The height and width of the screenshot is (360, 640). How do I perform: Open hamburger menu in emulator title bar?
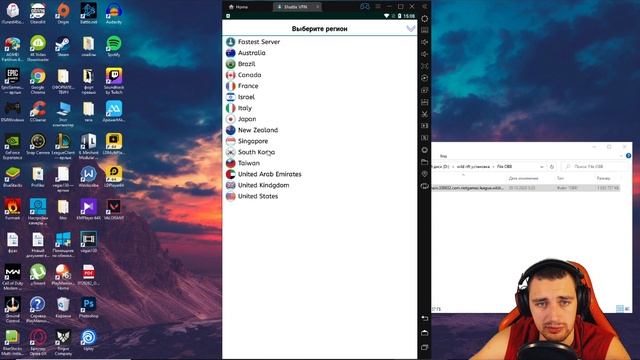click(x=378, y=7)
